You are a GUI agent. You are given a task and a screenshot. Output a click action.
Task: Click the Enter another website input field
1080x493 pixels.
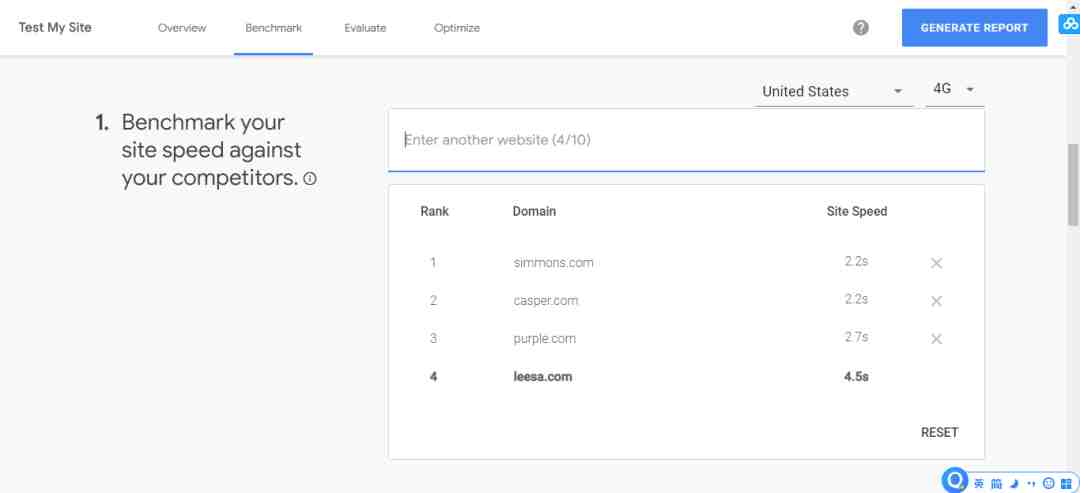(686, 140)
